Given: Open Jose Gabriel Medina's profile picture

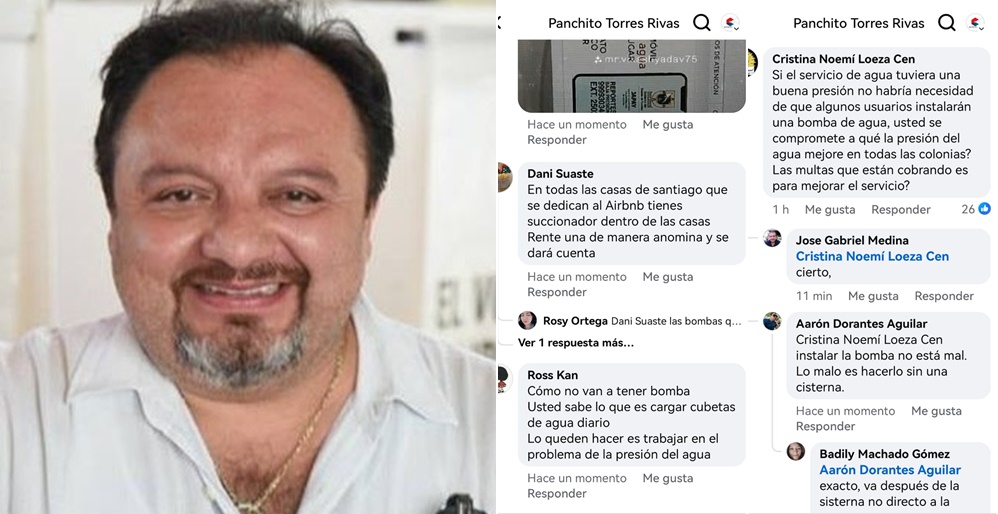Looking at the screenshot, I should pos(772,238).
